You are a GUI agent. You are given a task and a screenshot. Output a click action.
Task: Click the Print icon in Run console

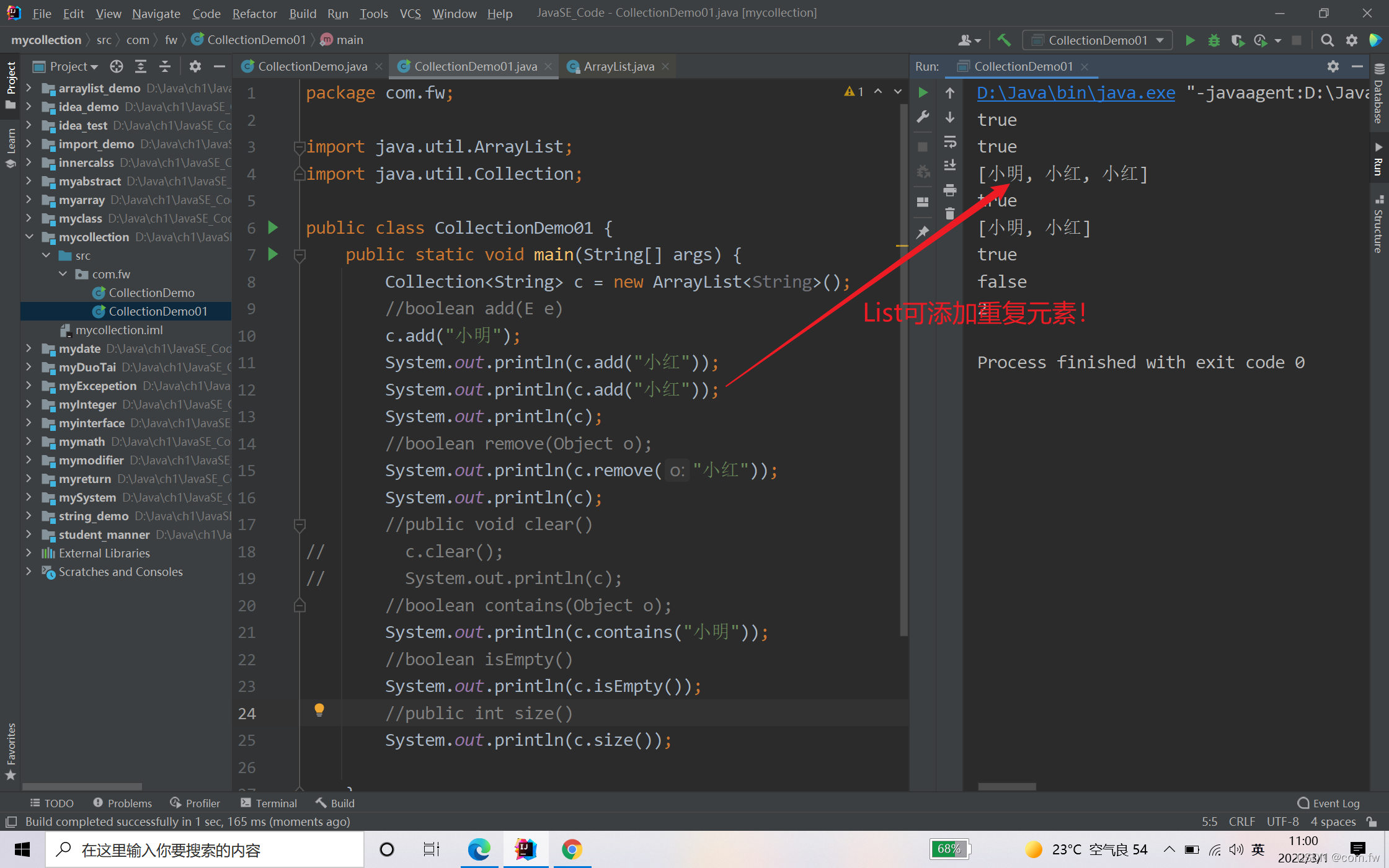pos(949,190)
